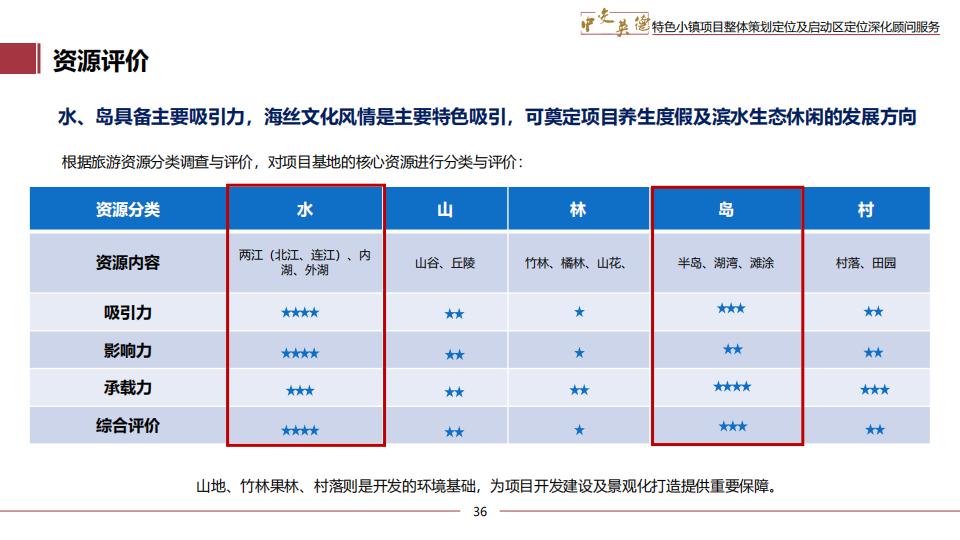Click 水 column 影响力 four-star rating

pyautogui.click(x=300, y=353)
